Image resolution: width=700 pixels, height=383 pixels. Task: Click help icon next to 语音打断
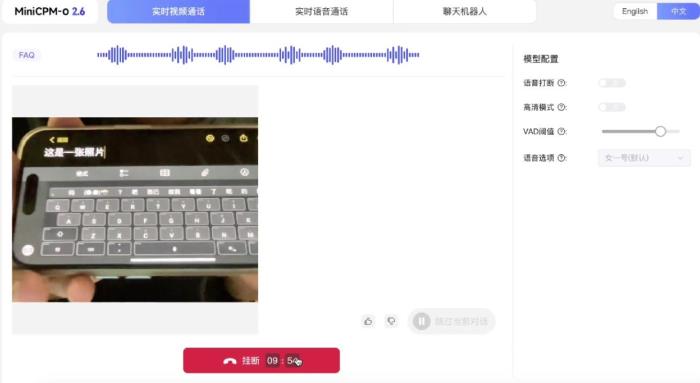pos(562,83)
